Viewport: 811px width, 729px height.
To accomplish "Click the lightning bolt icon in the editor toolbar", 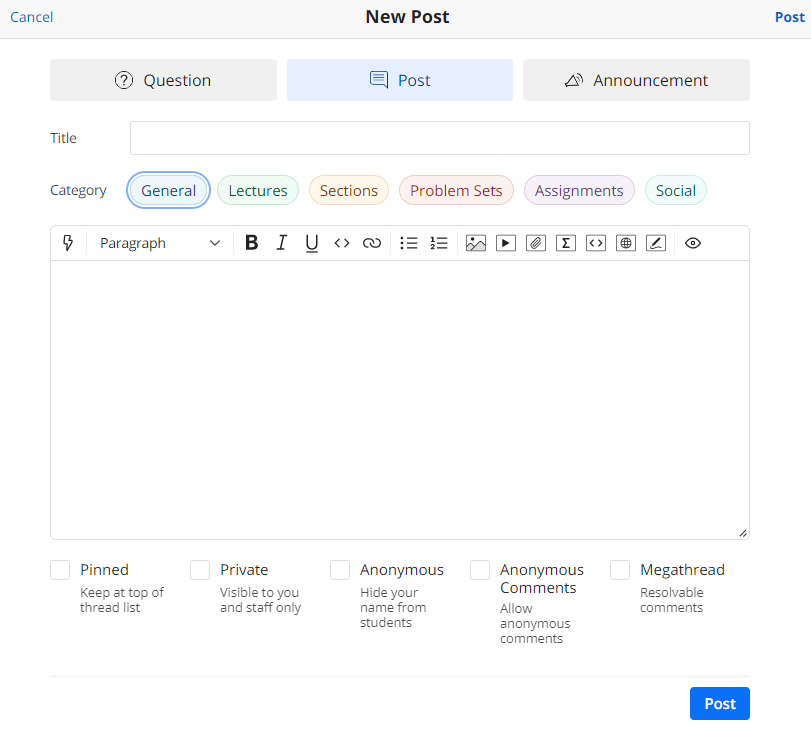I will click(x=68, y=243).
